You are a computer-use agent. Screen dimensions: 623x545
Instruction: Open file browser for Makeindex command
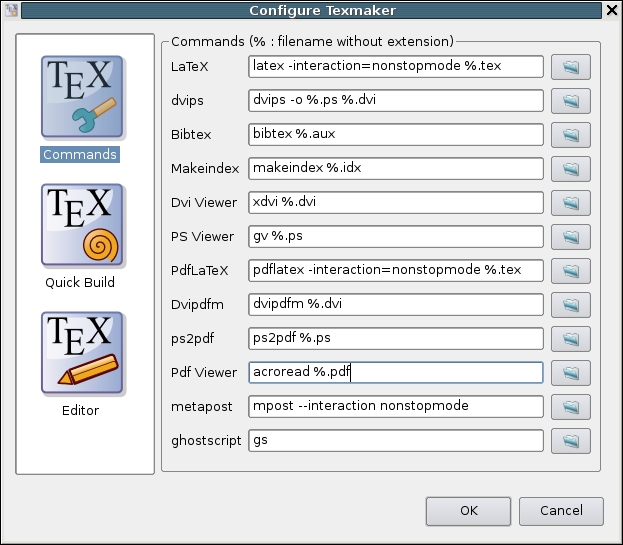(570, 169)
